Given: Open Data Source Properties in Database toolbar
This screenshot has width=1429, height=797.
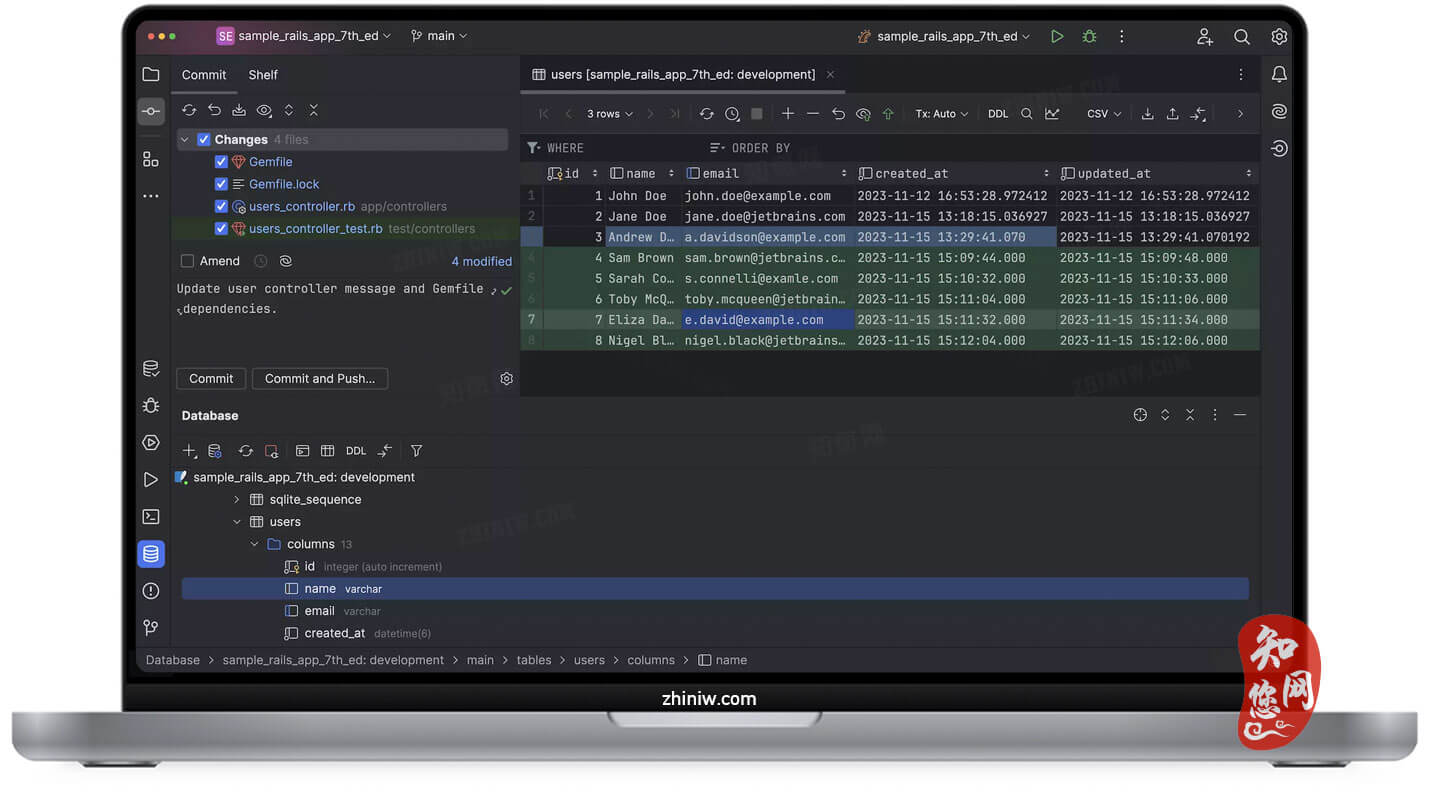Looking at the screenshot, I should point(214,451).
